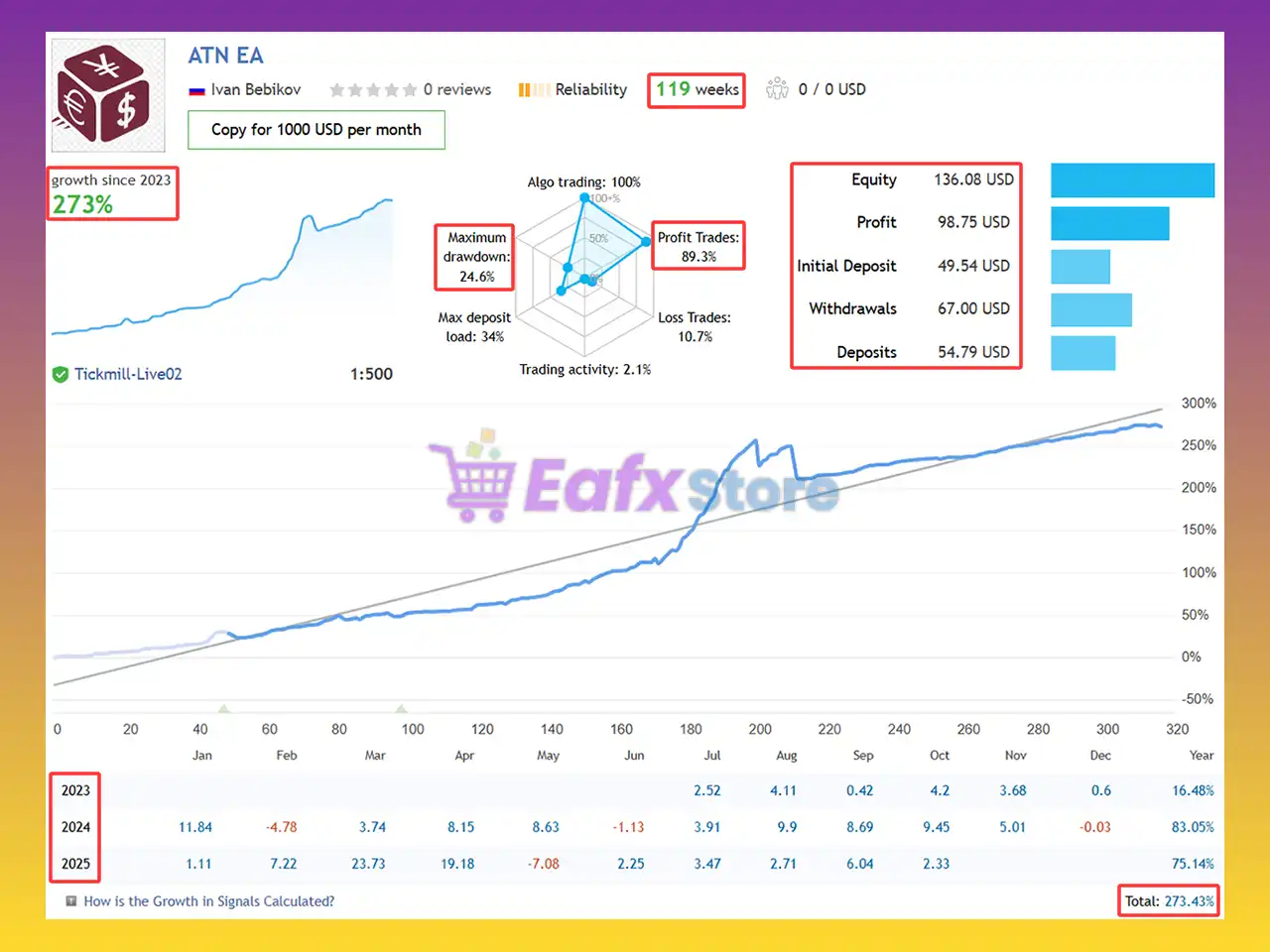This screenshot has width=1270, height=952.
Task: Click the Russian flag icon beside Ivan Bebikov
Action: coord(194,89)
